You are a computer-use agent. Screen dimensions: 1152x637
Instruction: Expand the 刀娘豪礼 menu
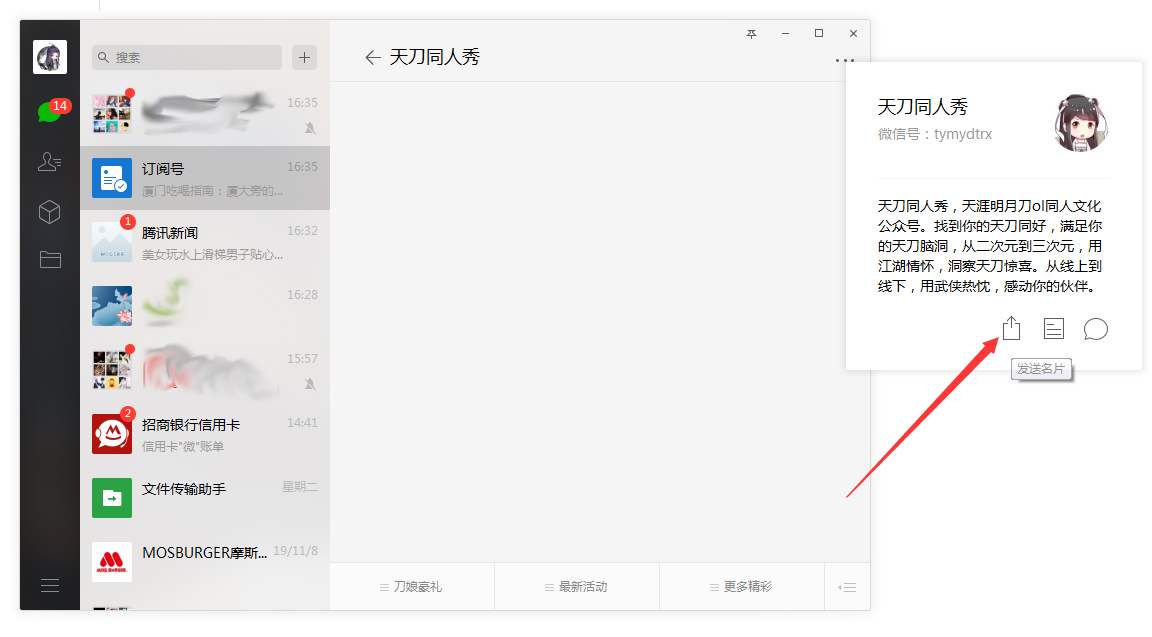[412, 586]
